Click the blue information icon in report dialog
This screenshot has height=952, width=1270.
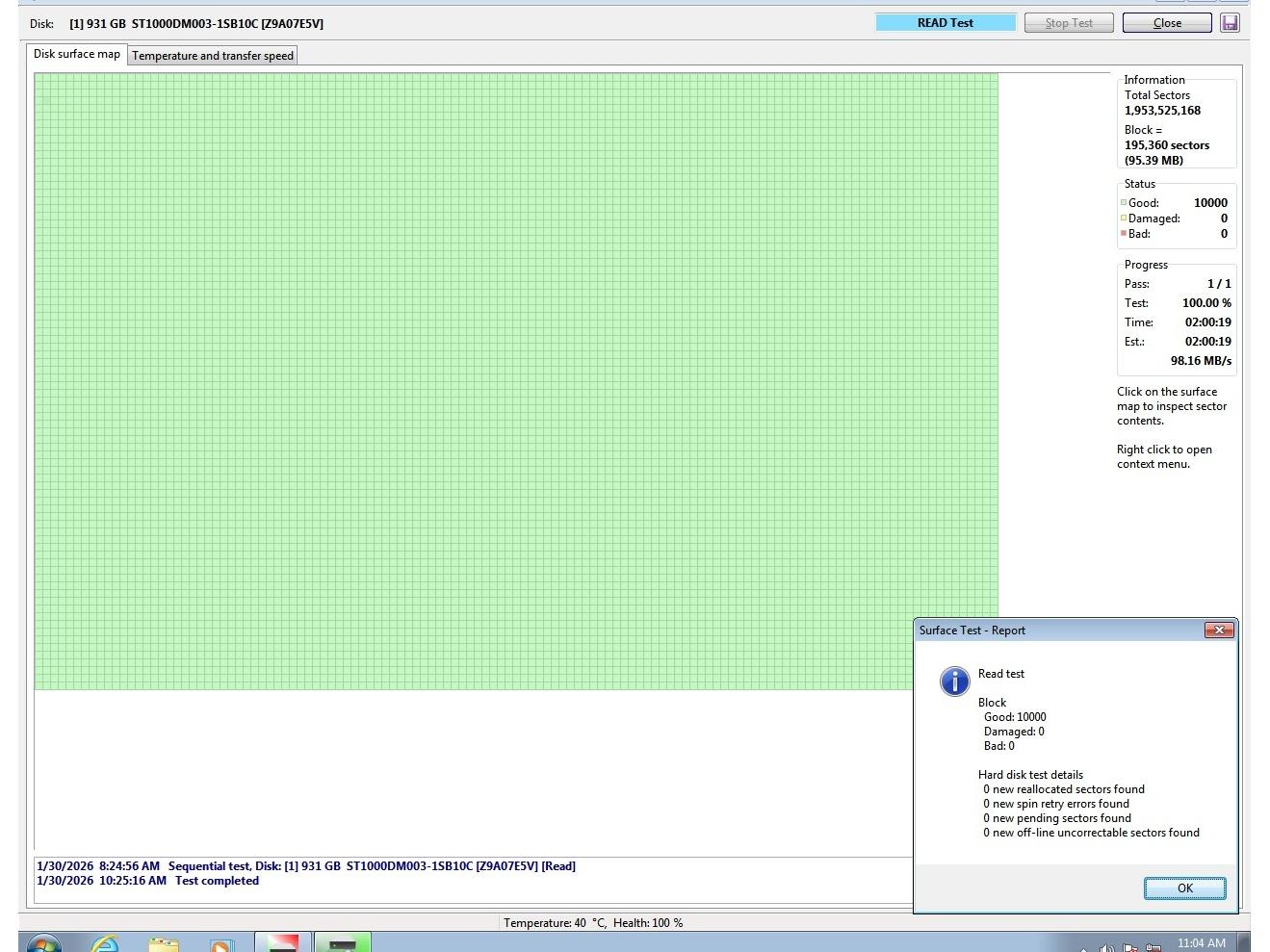[954, 682]
